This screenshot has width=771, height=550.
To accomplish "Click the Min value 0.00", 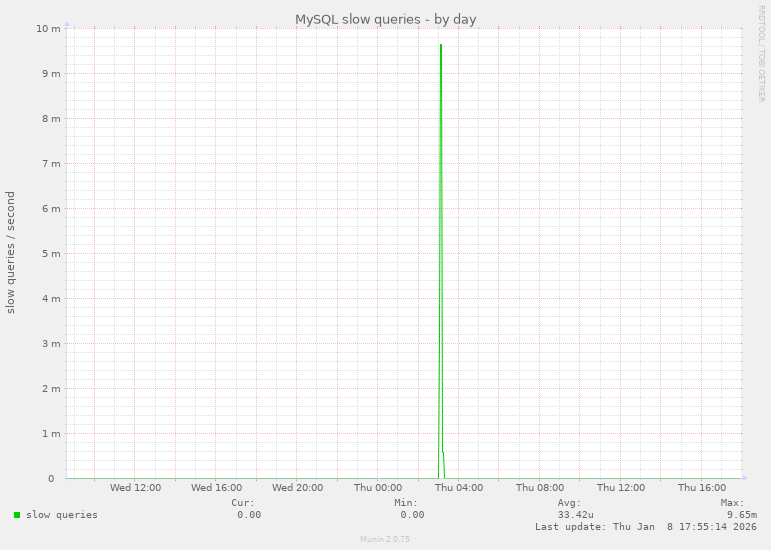I will click(x=412, y=515).
